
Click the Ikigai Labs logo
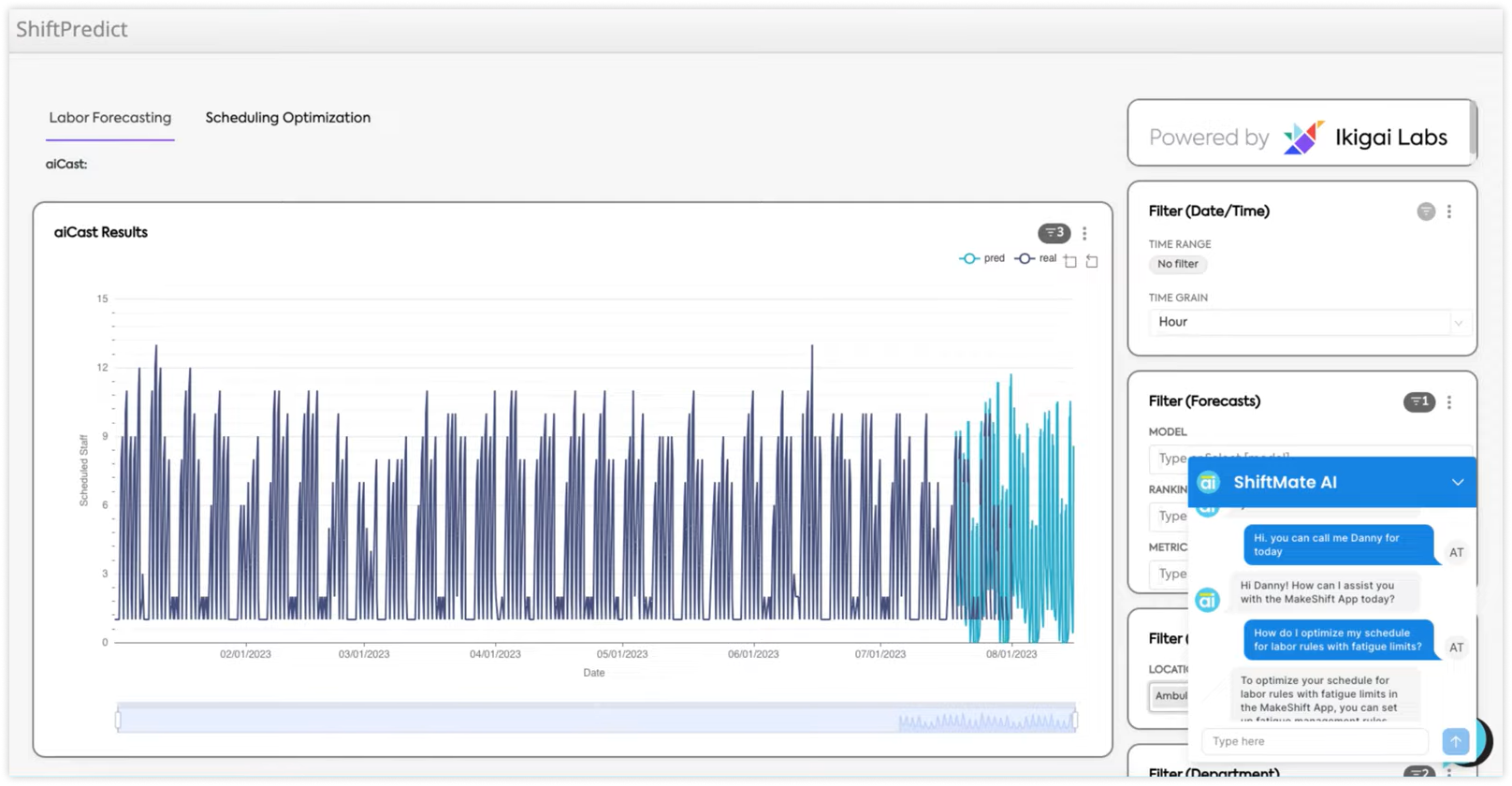tap(1366, 138)
